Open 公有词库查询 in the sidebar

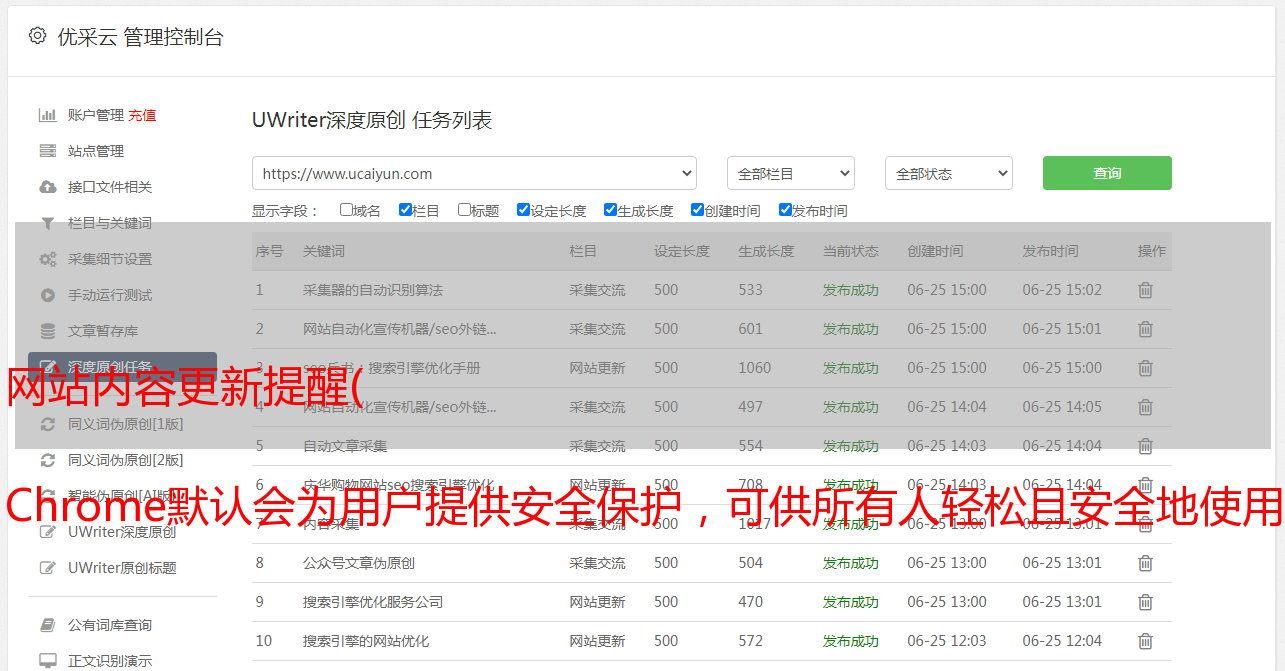[110, 625]
